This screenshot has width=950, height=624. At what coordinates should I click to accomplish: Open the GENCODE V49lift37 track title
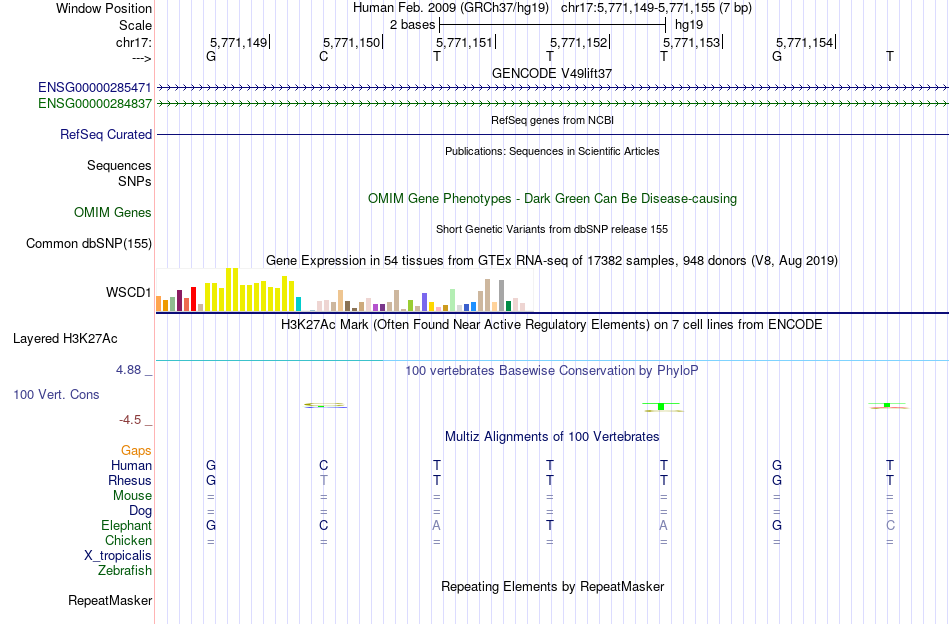tap(552, 73)
